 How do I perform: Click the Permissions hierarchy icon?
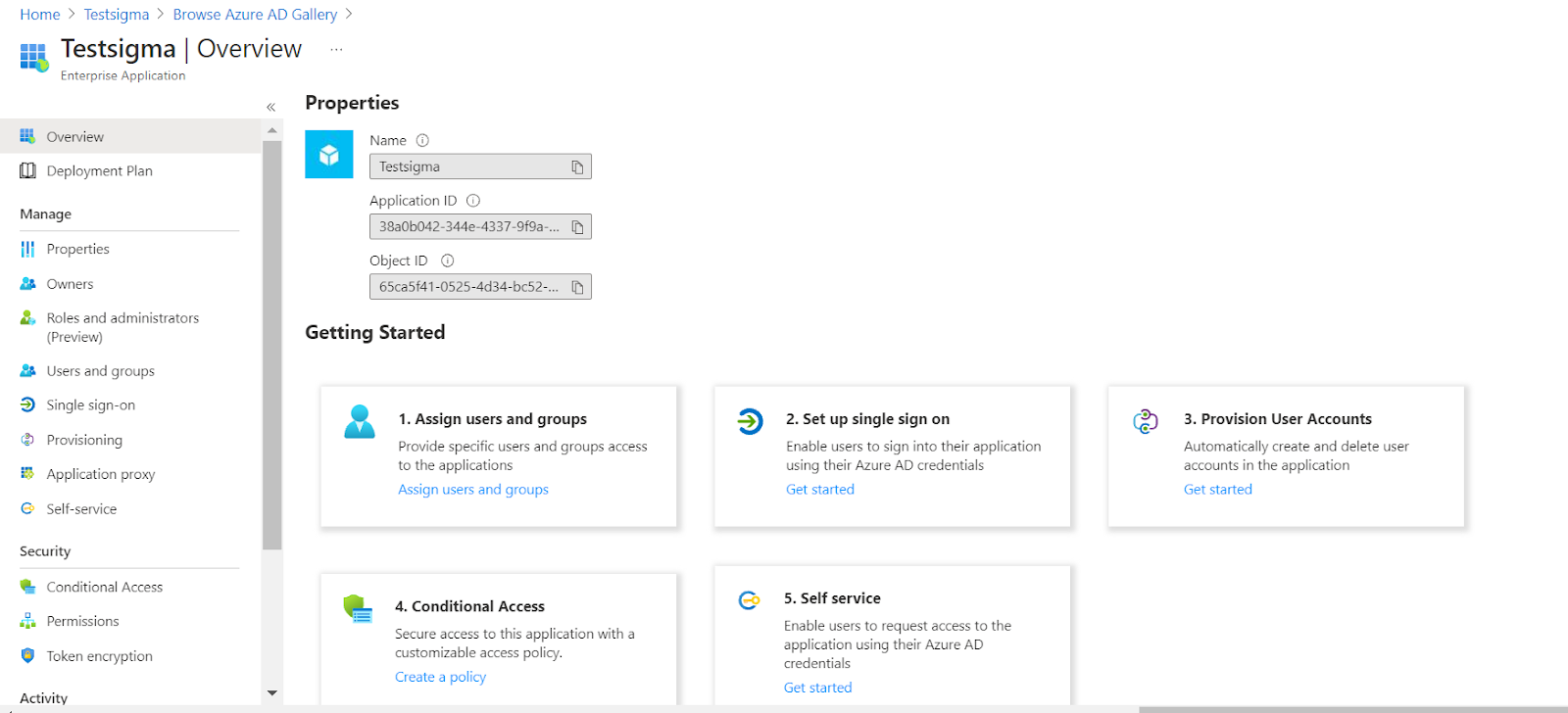[x=27, y=621]
